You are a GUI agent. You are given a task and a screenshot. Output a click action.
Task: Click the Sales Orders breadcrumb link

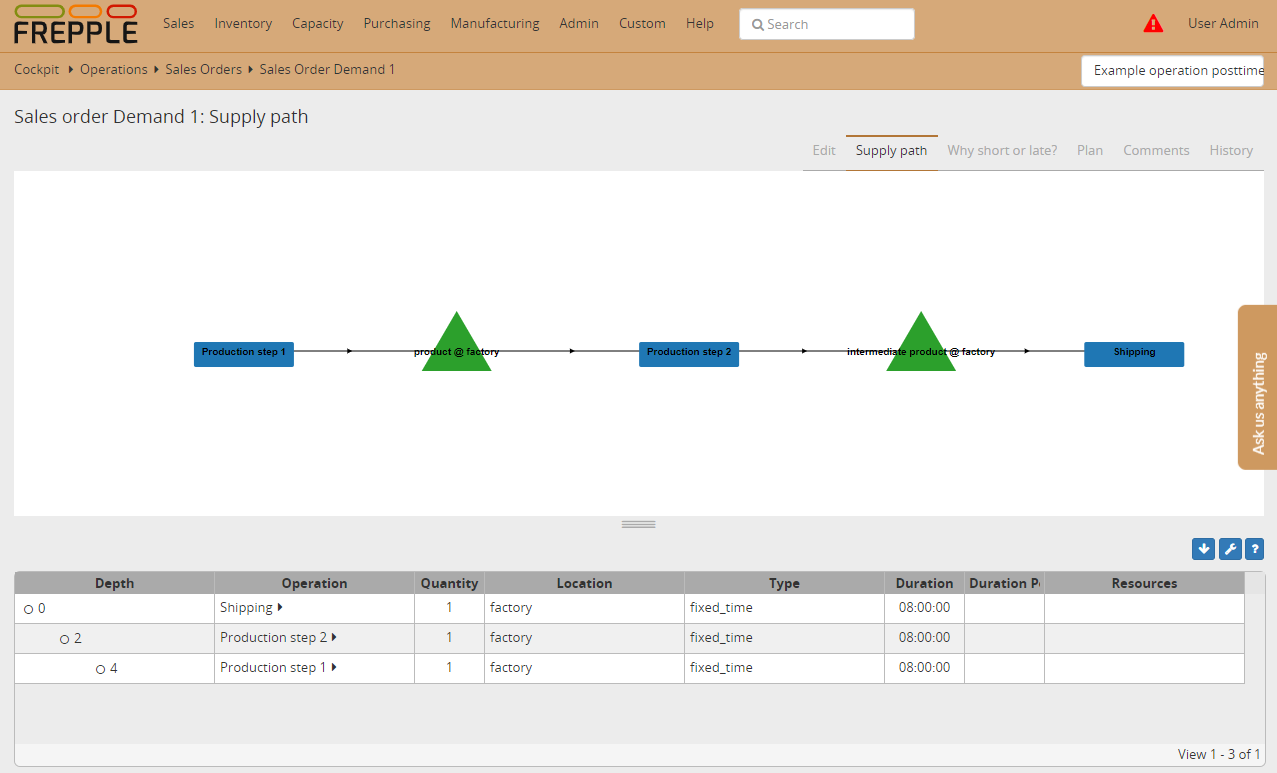tap(203, 70)
